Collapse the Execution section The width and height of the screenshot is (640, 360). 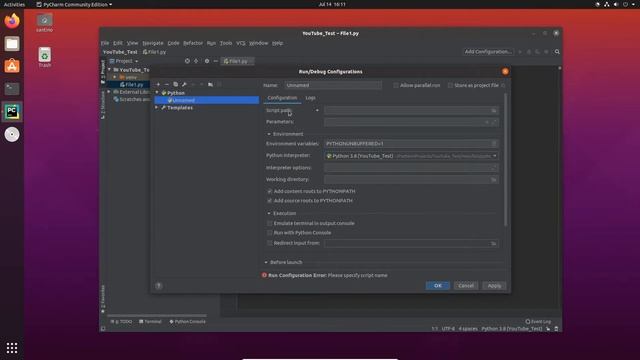[x=269, y=213]
